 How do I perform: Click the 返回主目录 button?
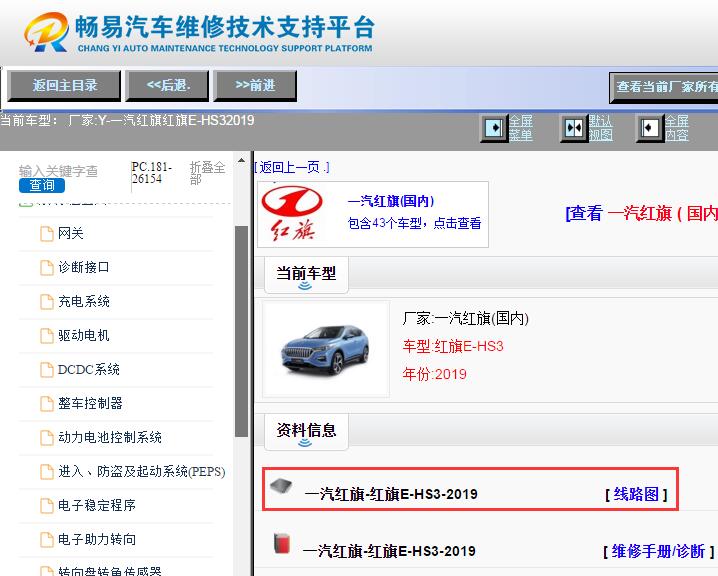64,86
